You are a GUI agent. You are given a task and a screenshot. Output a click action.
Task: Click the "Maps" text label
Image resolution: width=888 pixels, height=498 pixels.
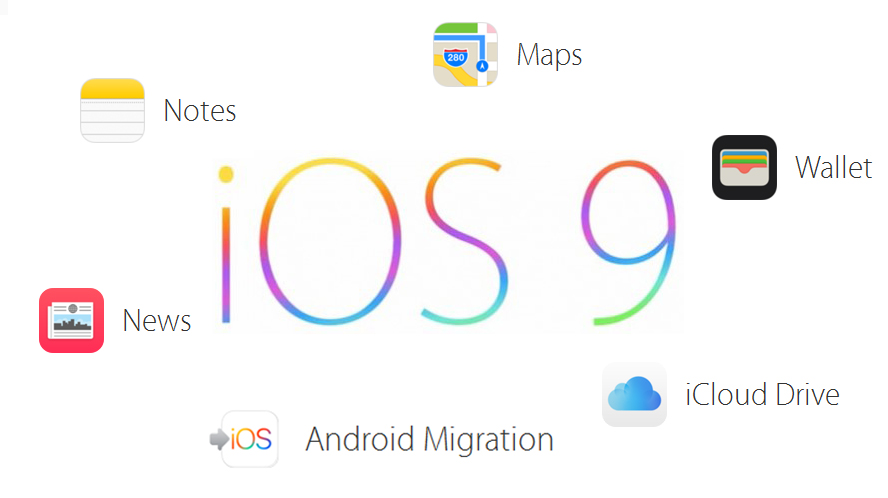pos(549,56)
